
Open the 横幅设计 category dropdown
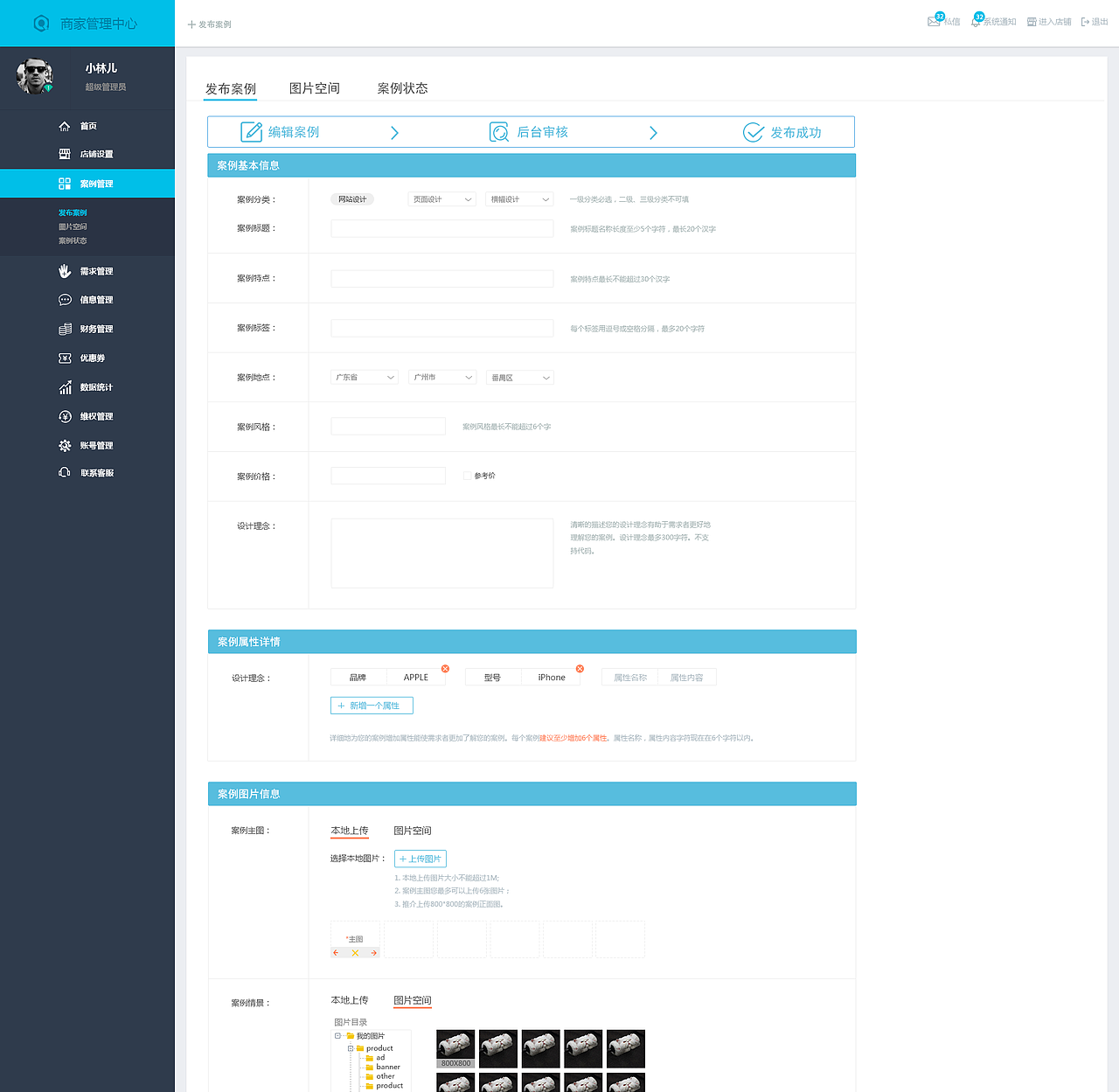tap(519, 199)
